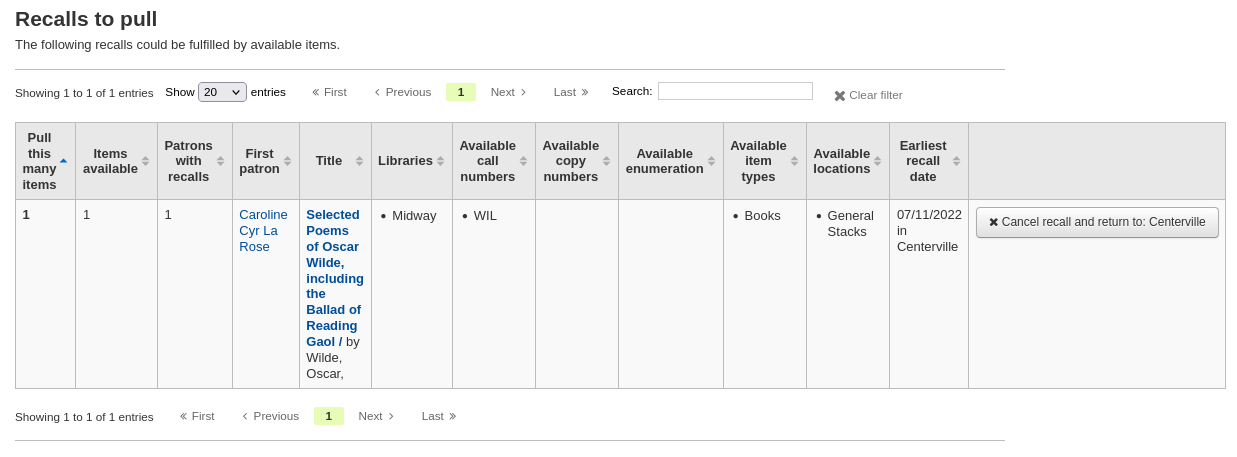
Task: Click sort arrows on First patron column
Action: click(x=287, y=161)
